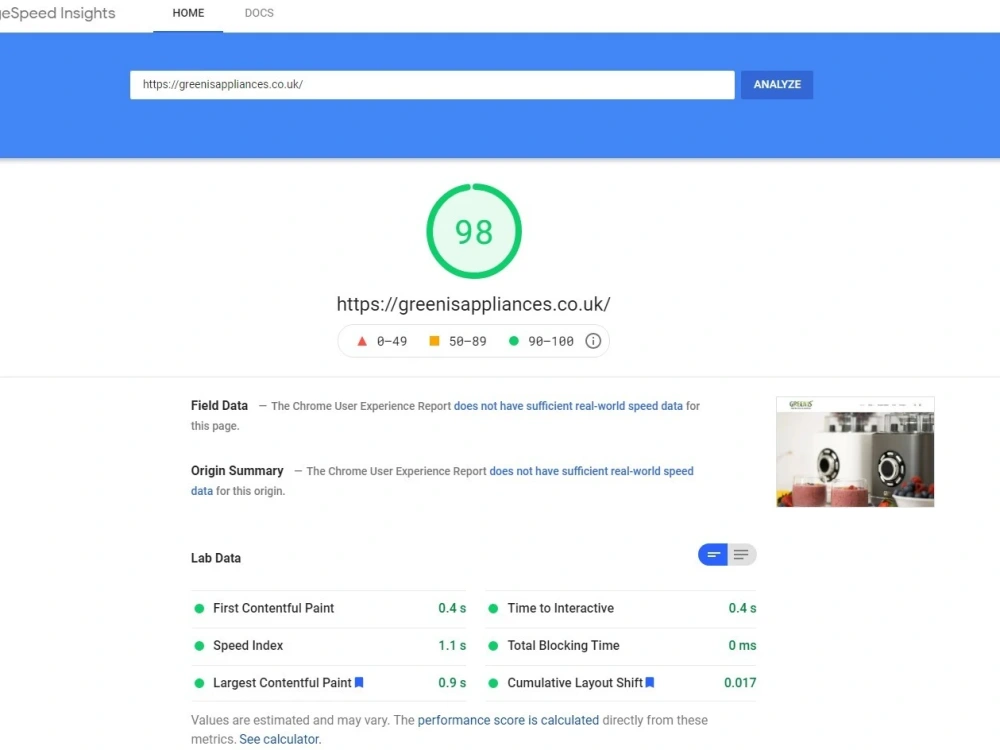The height and width of the screenshot is (750, 1000).
Task: Open the score range info icon
Action: pyautogui.click(x=593, y=341)
